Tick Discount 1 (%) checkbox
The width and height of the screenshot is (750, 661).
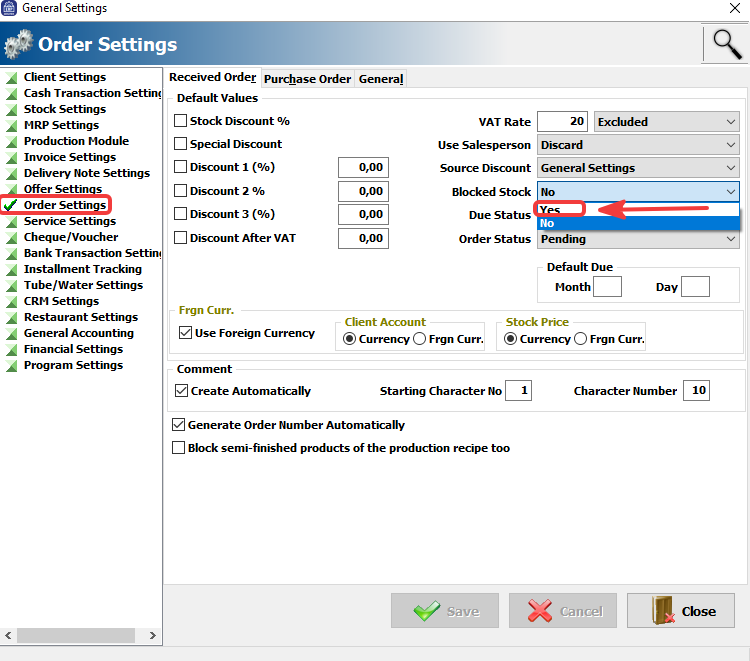(180, 166)
